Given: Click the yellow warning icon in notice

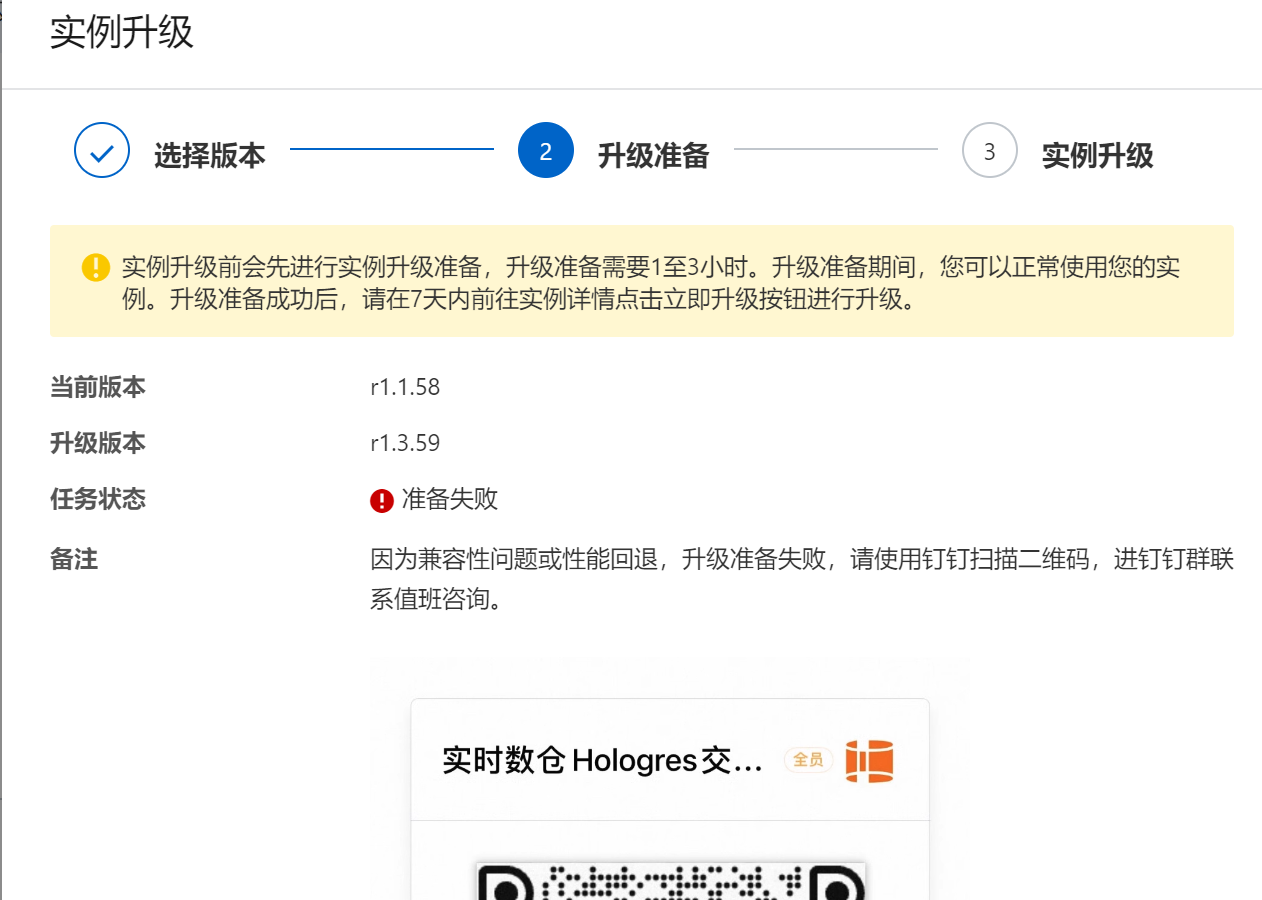Looking at the screenshot, I should pyautogui.click(x=96, y=267).
